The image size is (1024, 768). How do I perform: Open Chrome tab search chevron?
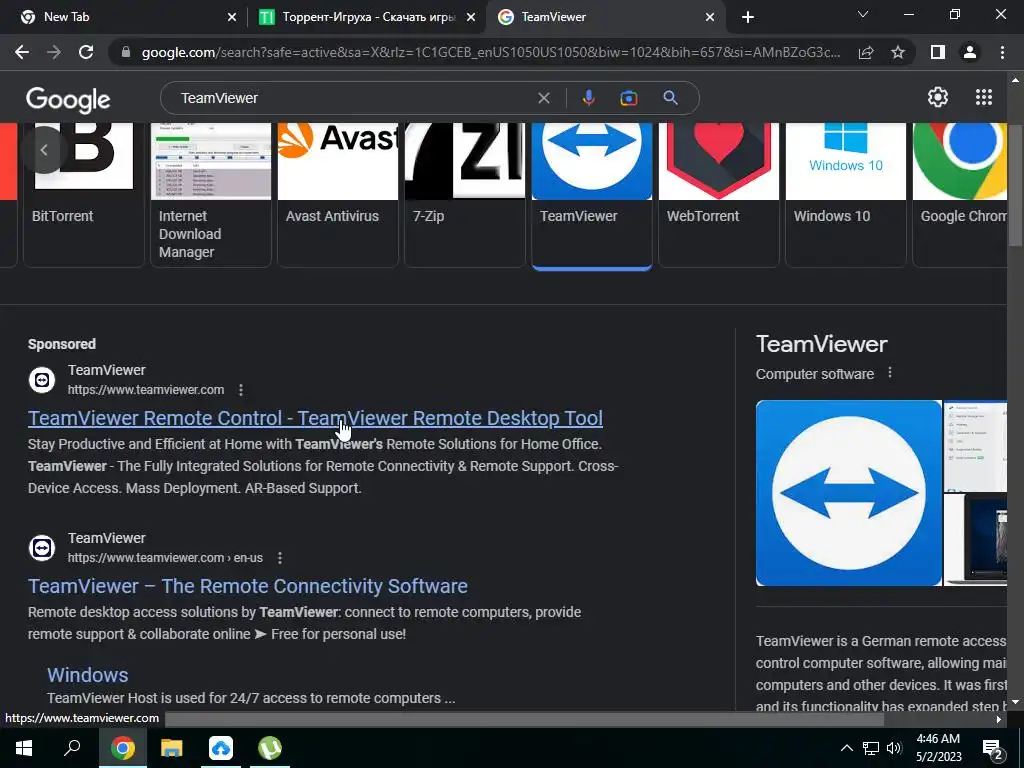pos(863,15)
